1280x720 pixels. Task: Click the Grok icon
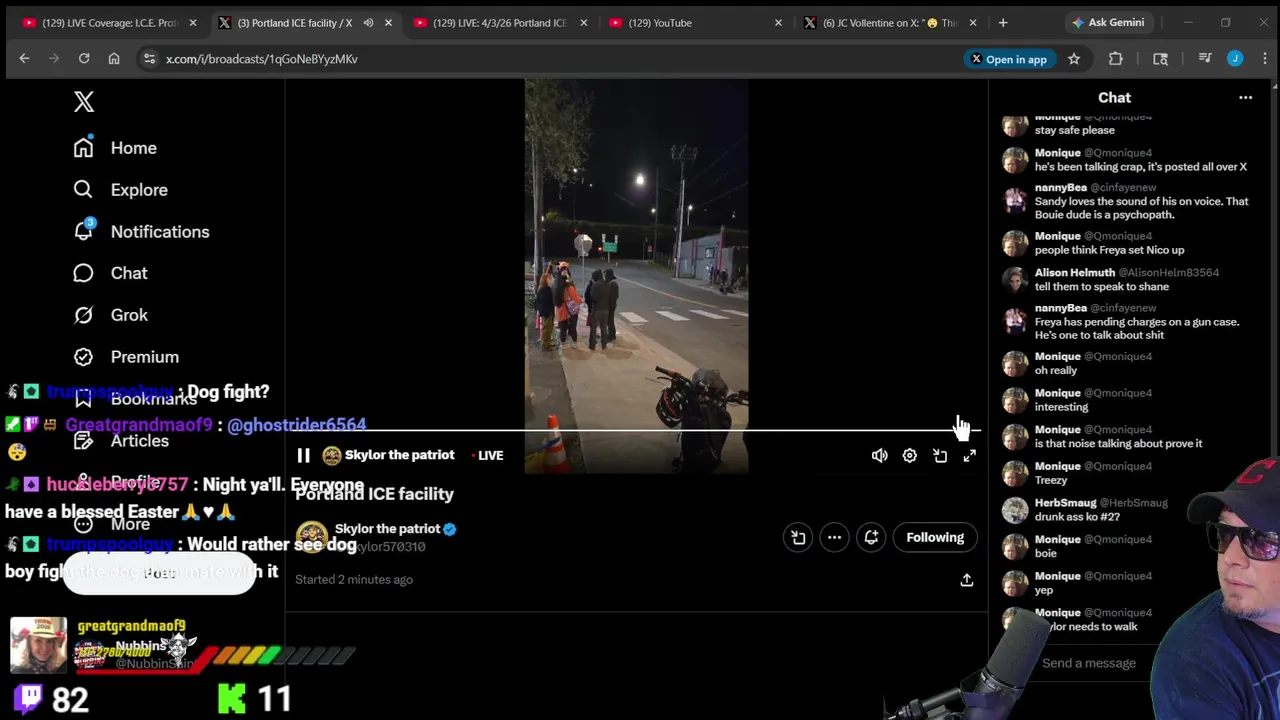click(83, 315)
